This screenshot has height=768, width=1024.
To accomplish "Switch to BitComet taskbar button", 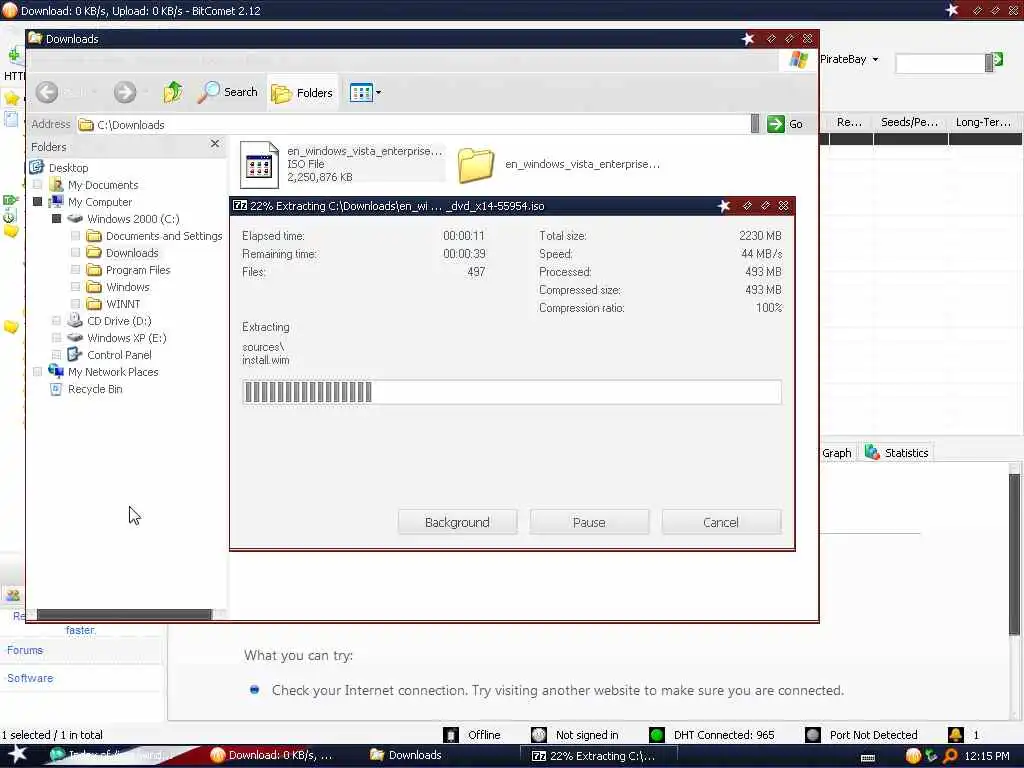I will [x=271, y=755].
